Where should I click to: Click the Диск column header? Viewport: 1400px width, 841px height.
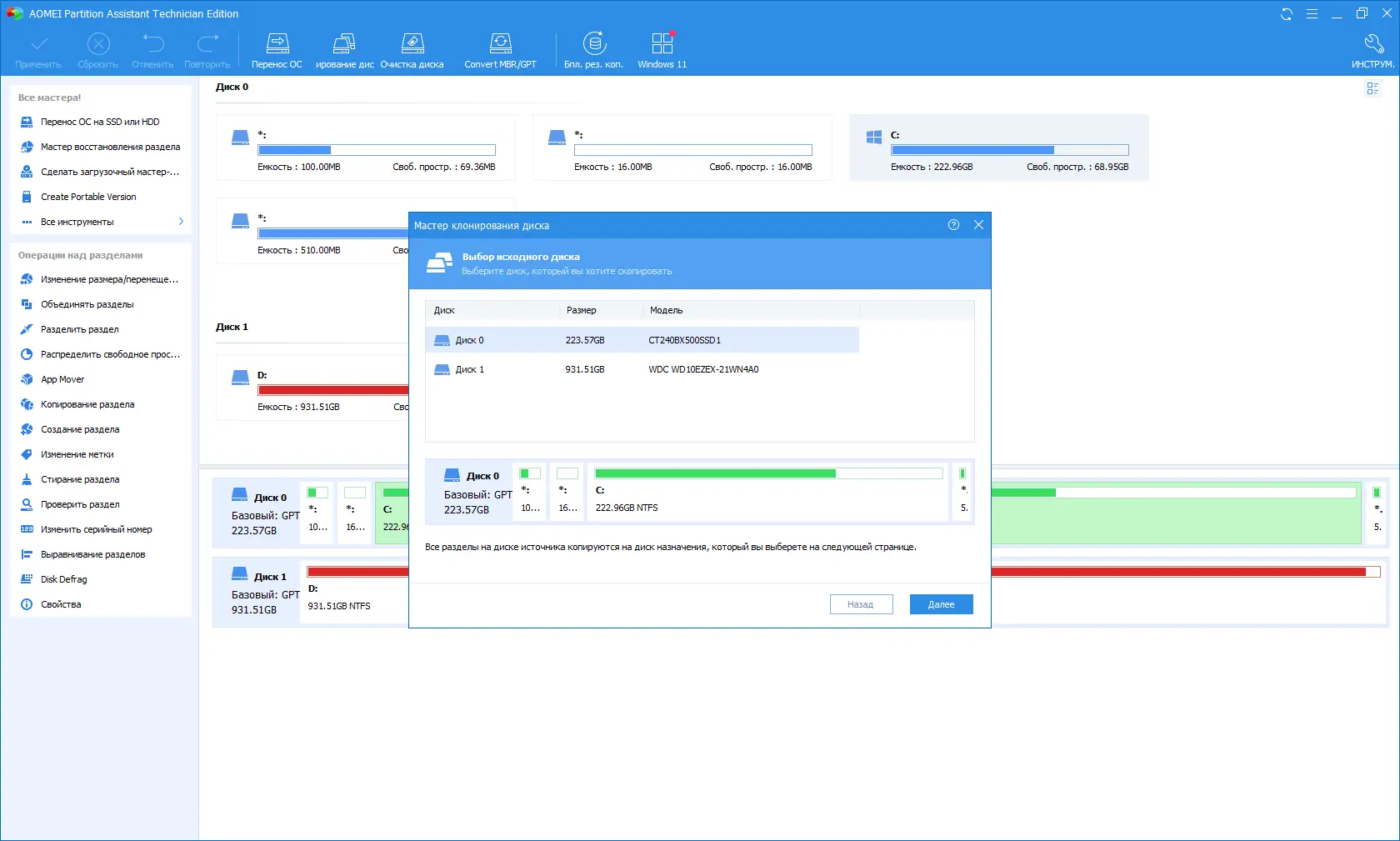(x=492, y=310)
